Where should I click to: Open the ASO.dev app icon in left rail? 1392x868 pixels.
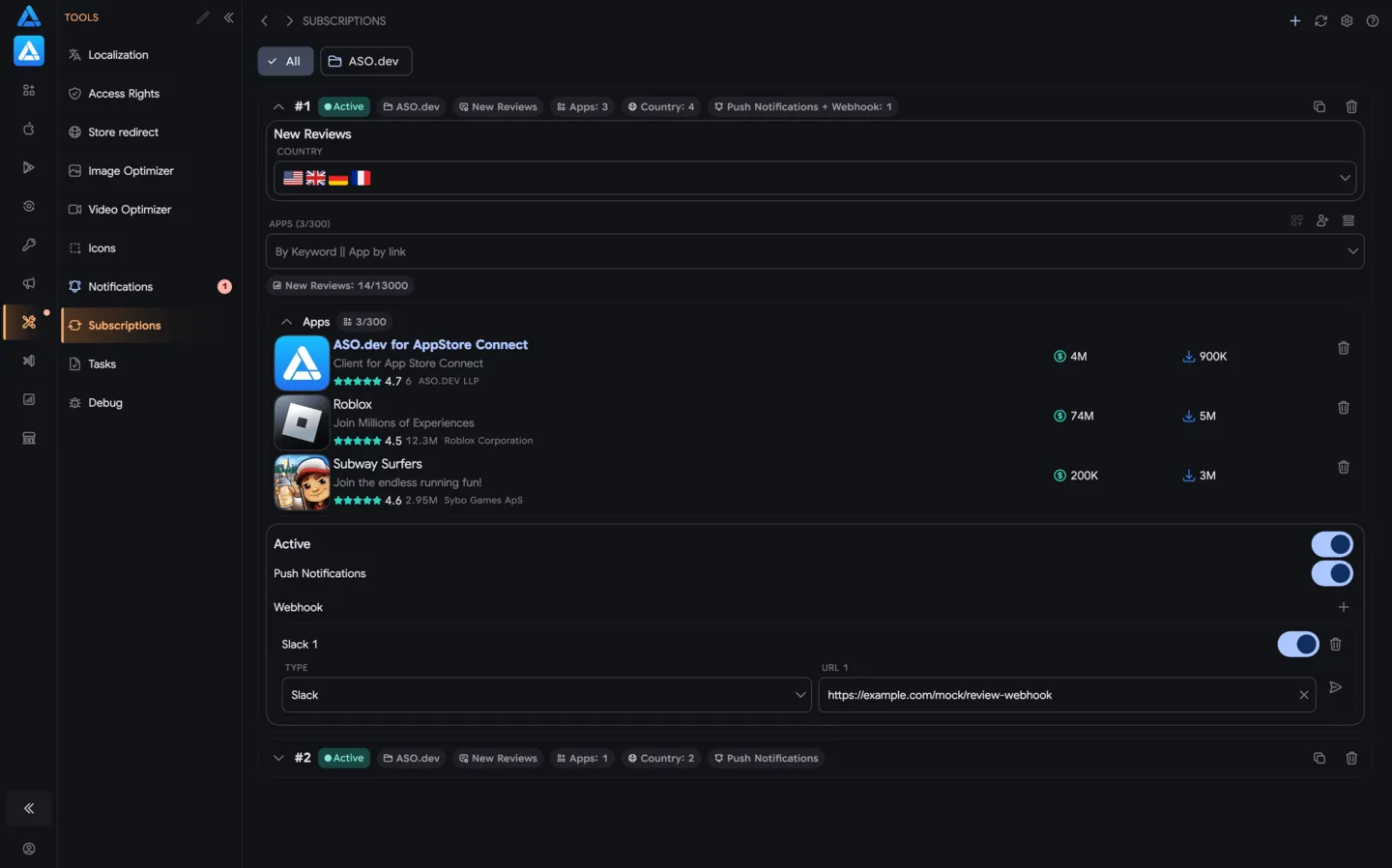(x=29, y=51)
